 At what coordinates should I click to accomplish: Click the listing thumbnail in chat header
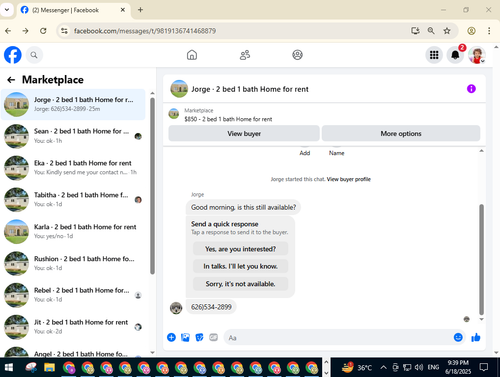[179, 89]
